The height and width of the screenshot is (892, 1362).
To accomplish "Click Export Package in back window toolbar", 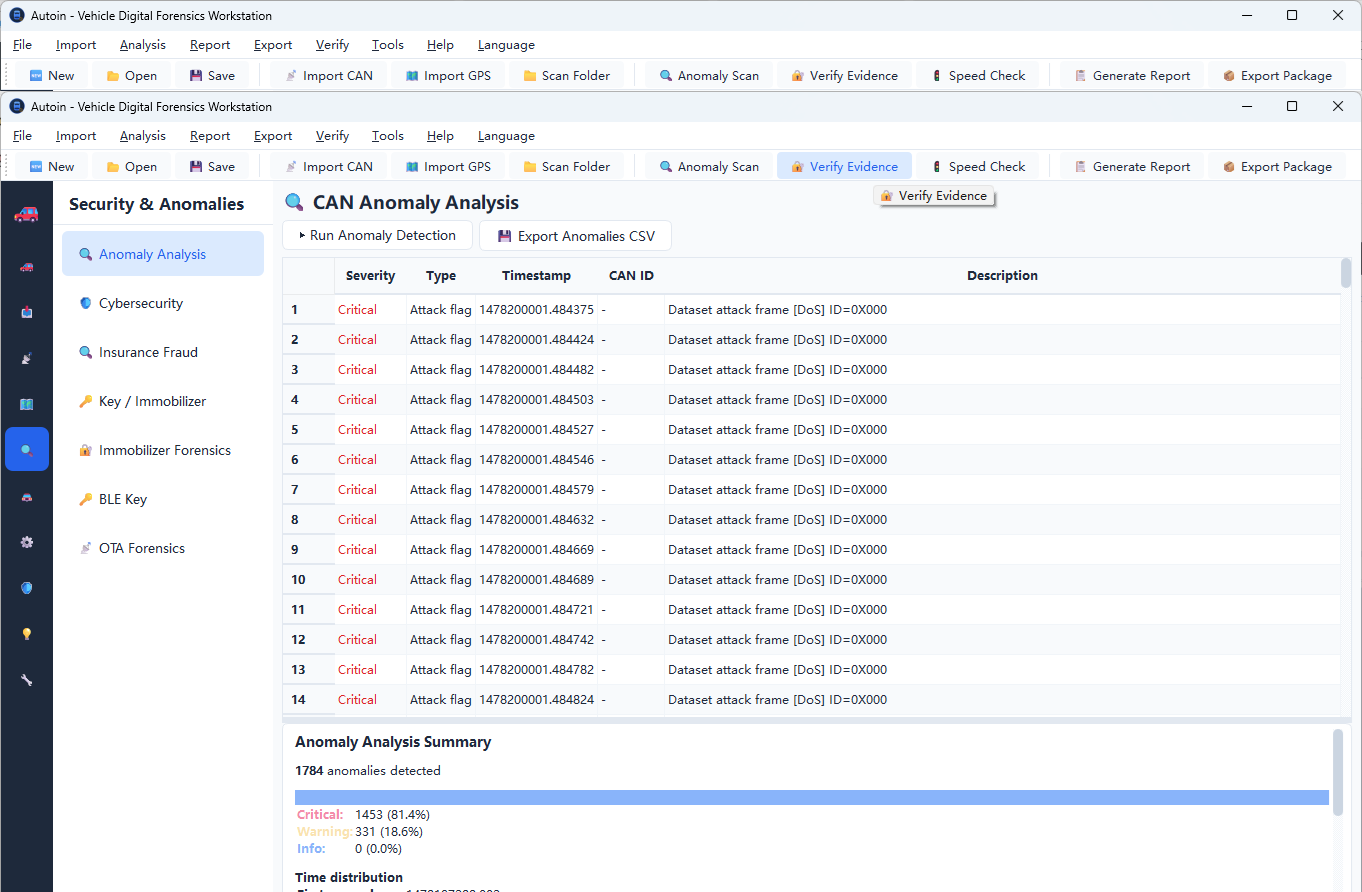I will coord(1277,75).
